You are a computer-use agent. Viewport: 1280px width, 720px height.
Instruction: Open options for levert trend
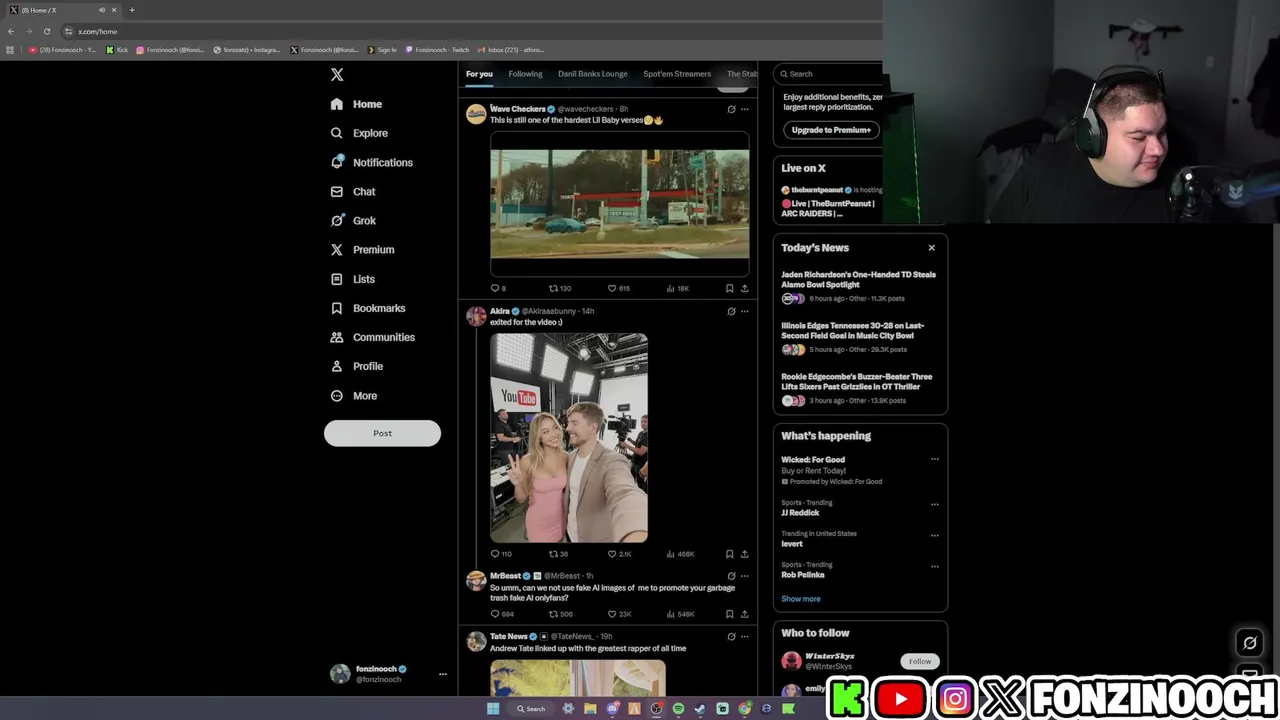pos(935,535)
